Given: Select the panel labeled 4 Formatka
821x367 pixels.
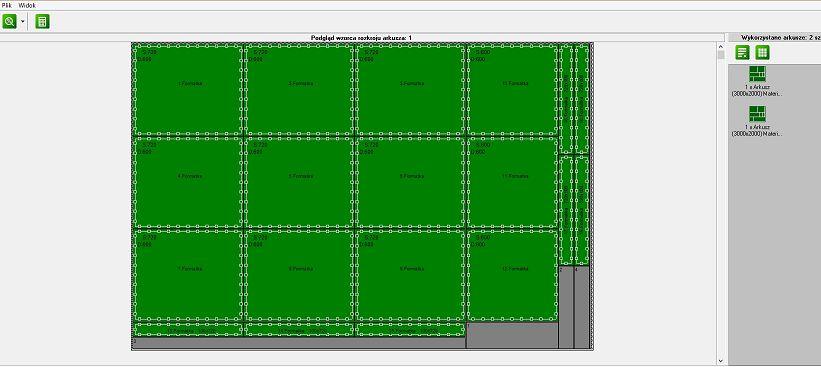Looking at the screenshot, I should tap(187, 183).
